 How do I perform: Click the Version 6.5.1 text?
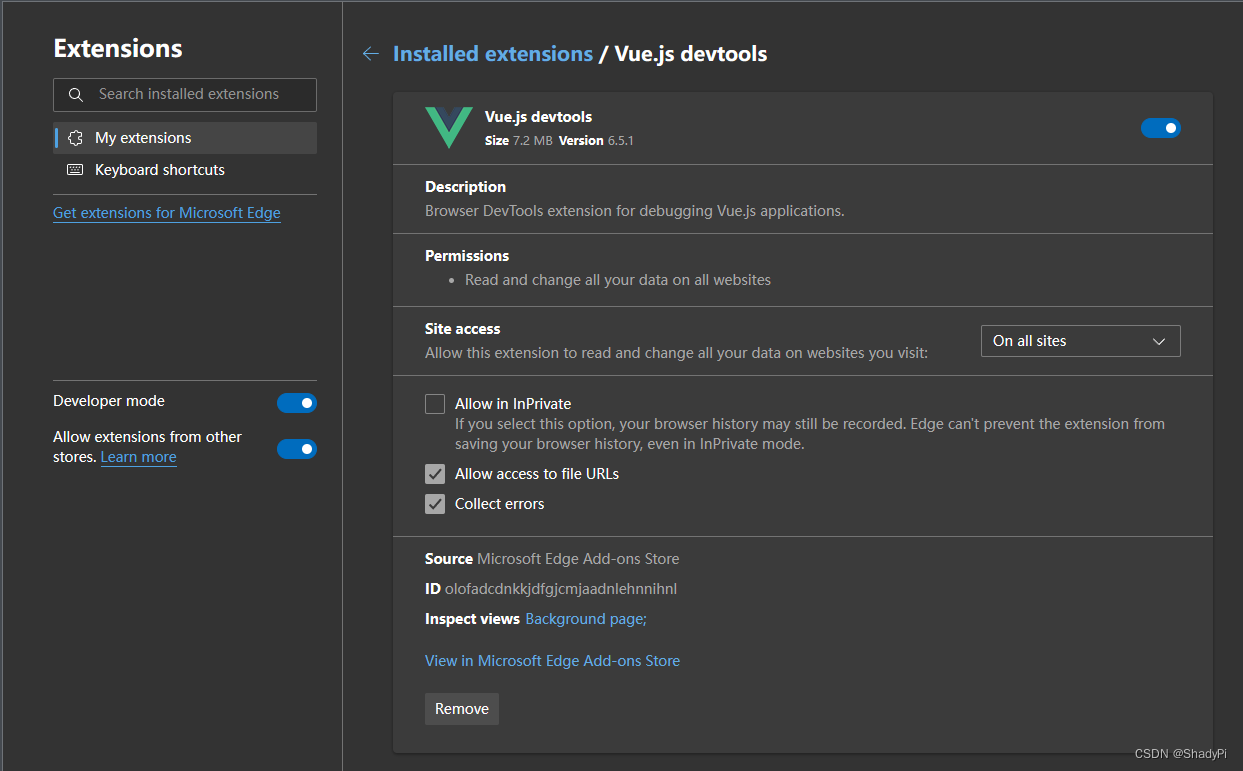pos(596,141)
